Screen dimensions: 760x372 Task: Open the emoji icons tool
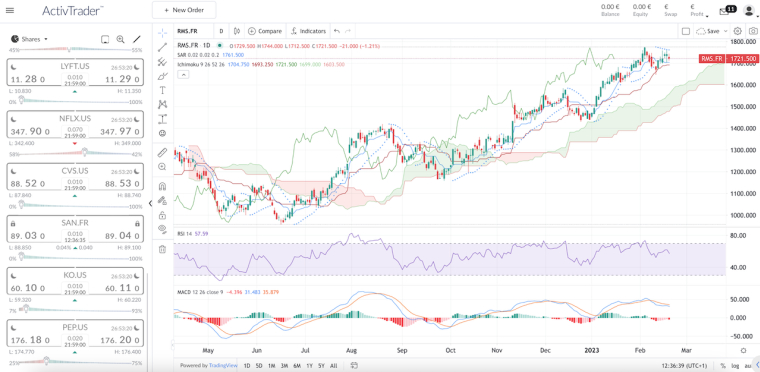tap(162, 133)
